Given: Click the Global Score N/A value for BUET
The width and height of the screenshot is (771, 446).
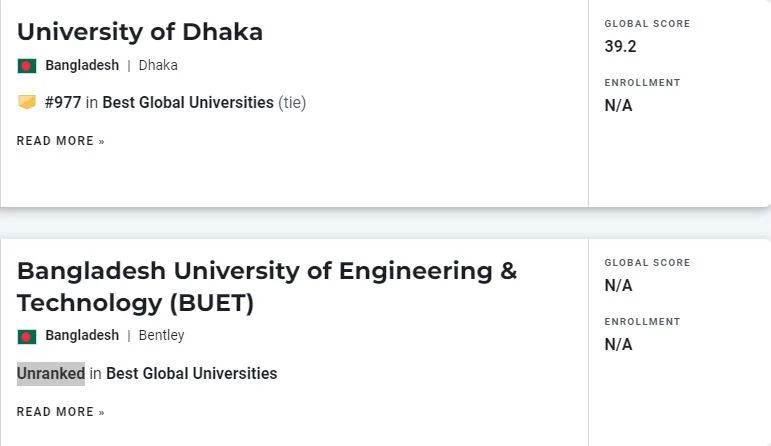Looking at the screenshot, I should pyautogui.click(x=618, y=286).
